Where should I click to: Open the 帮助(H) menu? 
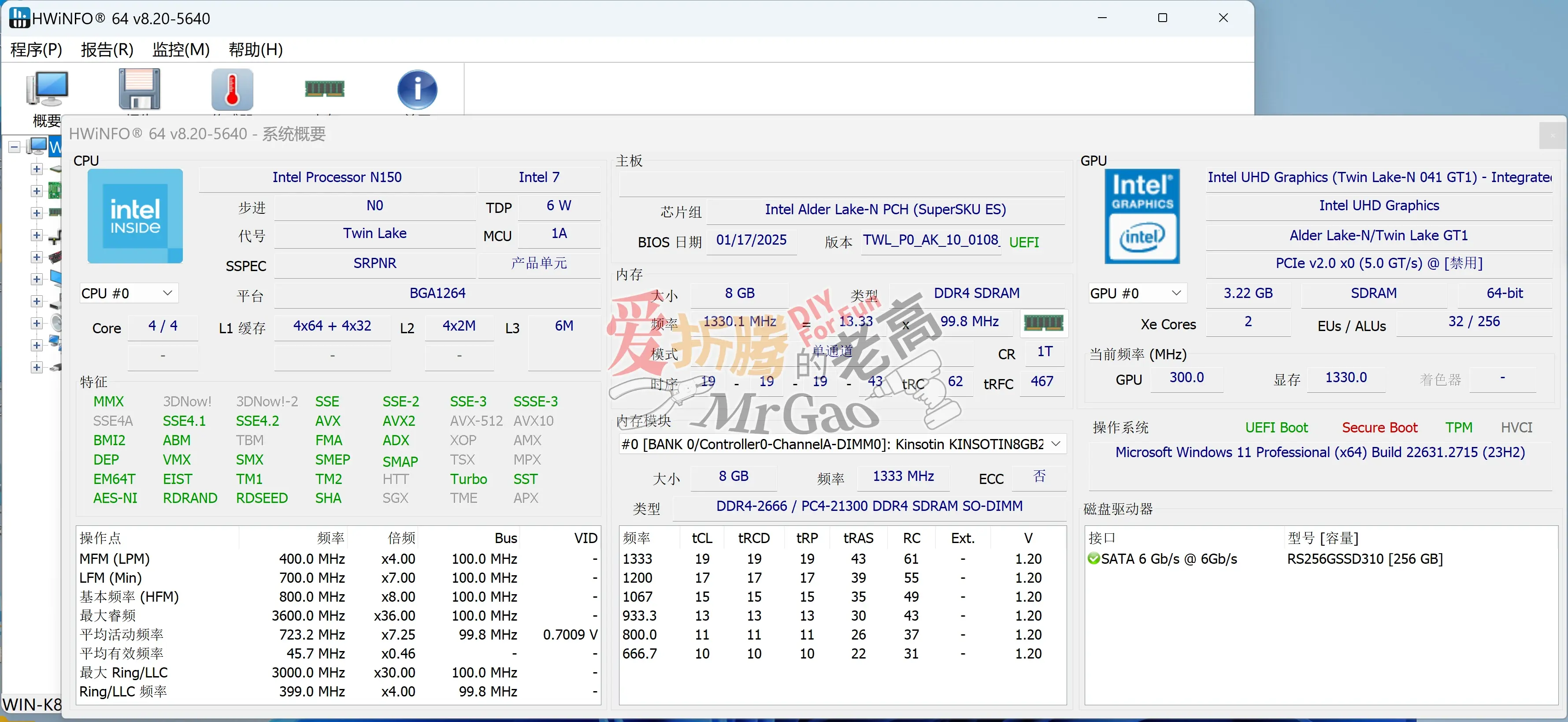[256, 49]
